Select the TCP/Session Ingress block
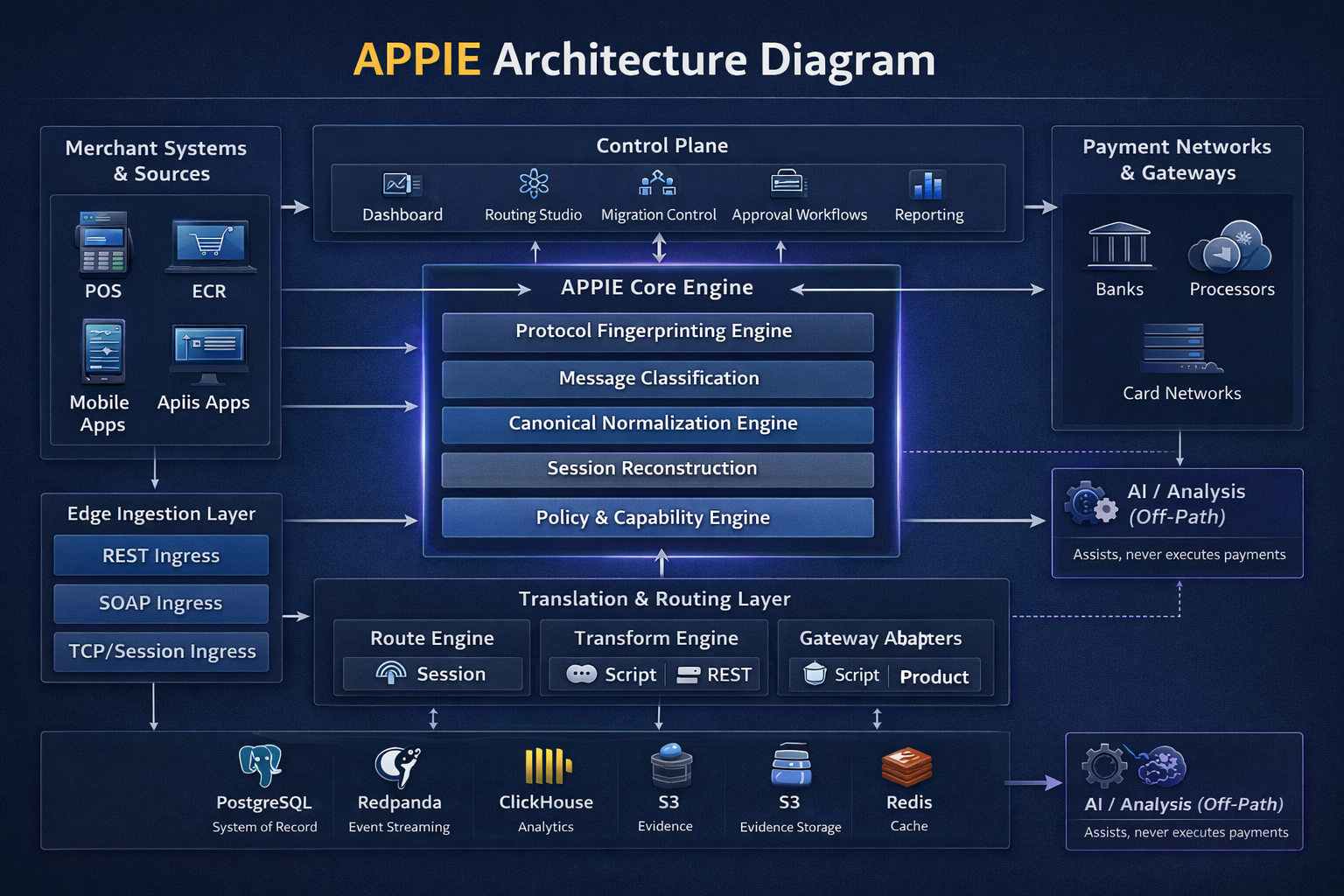Image resolution: width=1344 pixels, height=896 pixels. pos(161,652)
